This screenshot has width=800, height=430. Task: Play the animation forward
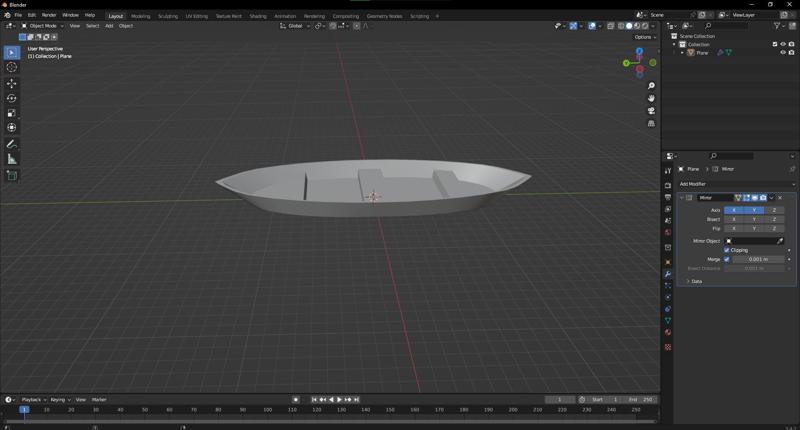pyautogui.click(x=339, y=399)
